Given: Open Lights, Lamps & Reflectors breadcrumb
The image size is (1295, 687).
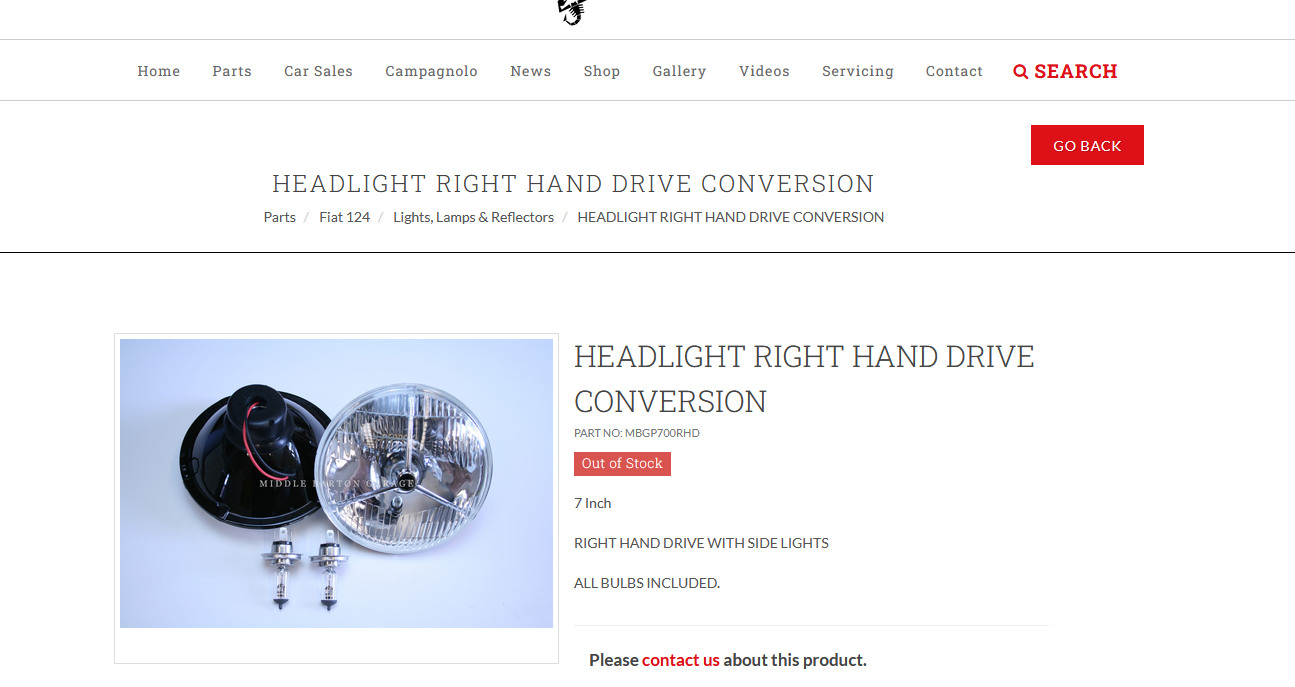Looking at the screenshot, I should [473, 217].
